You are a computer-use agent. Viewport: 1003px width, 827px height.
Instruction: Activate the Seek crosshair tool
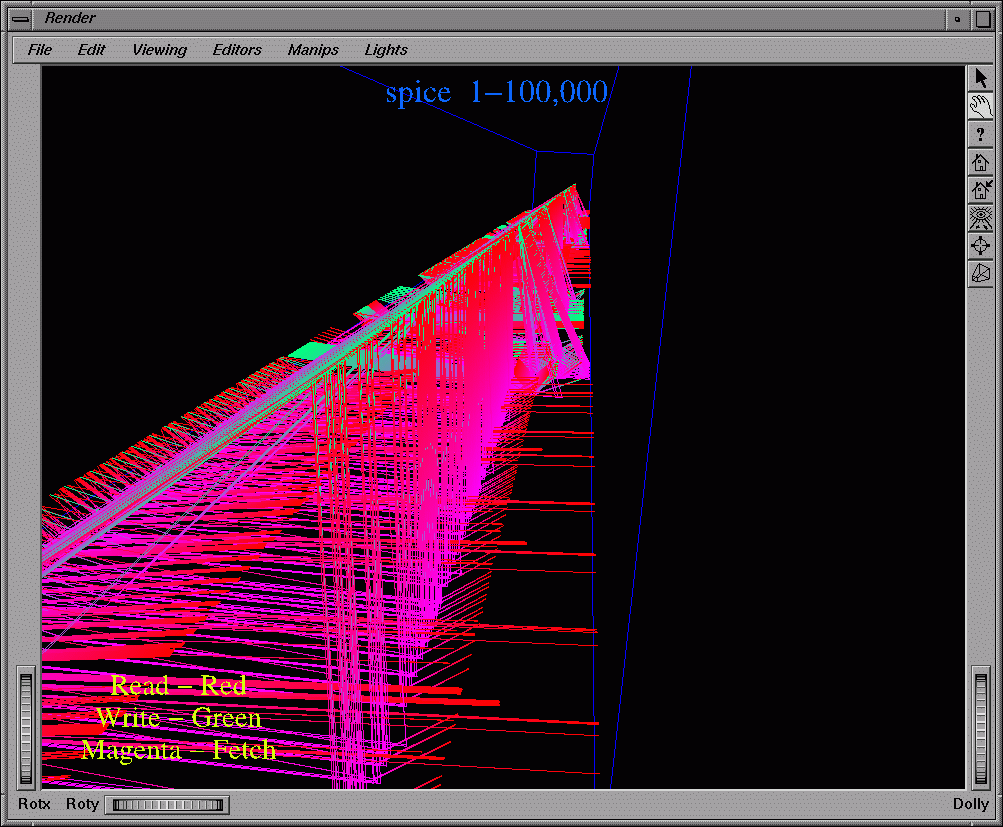coord(981,246)
